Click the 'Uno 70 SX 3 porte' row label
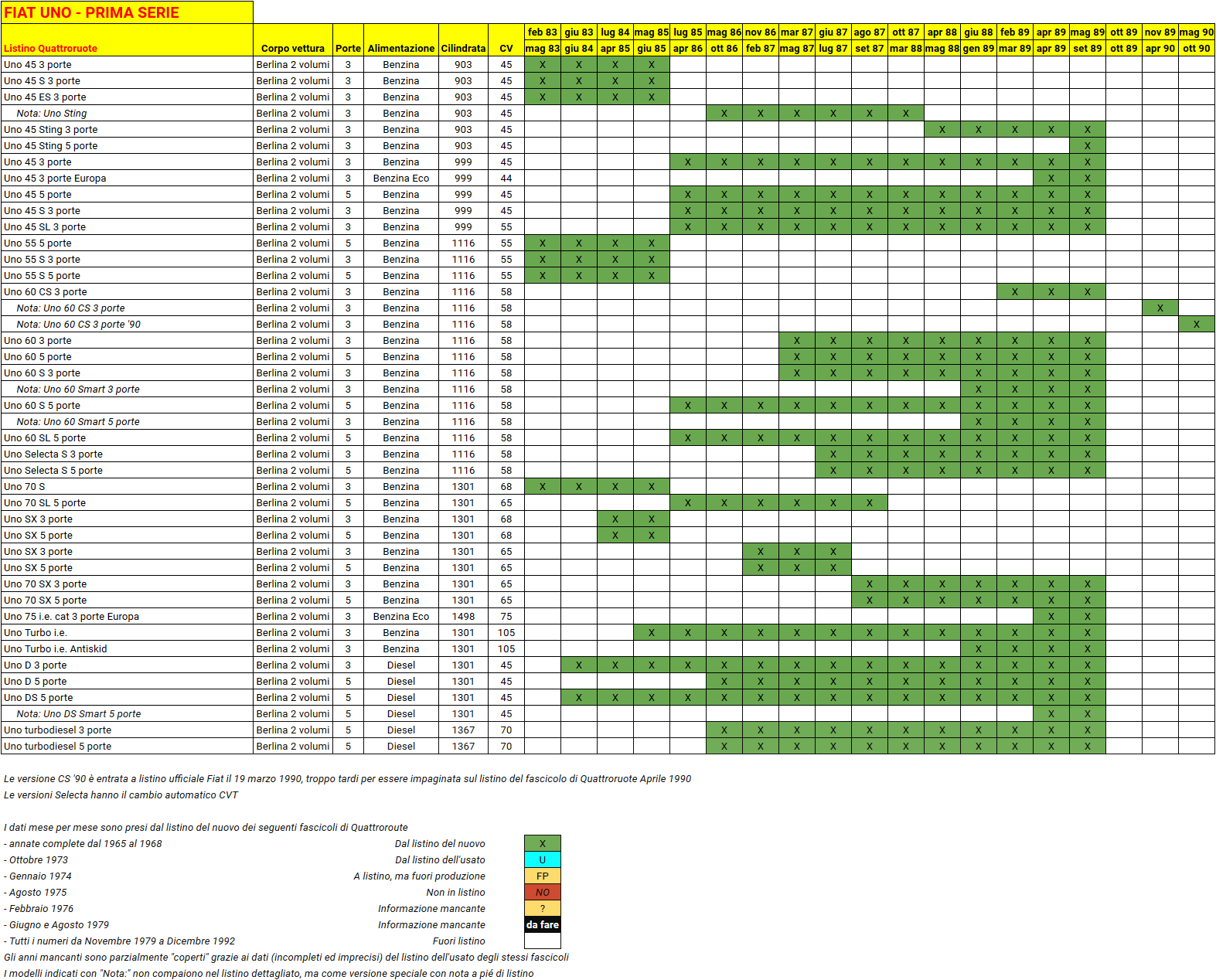This screenshot has width=1216, height=980. 127,584
